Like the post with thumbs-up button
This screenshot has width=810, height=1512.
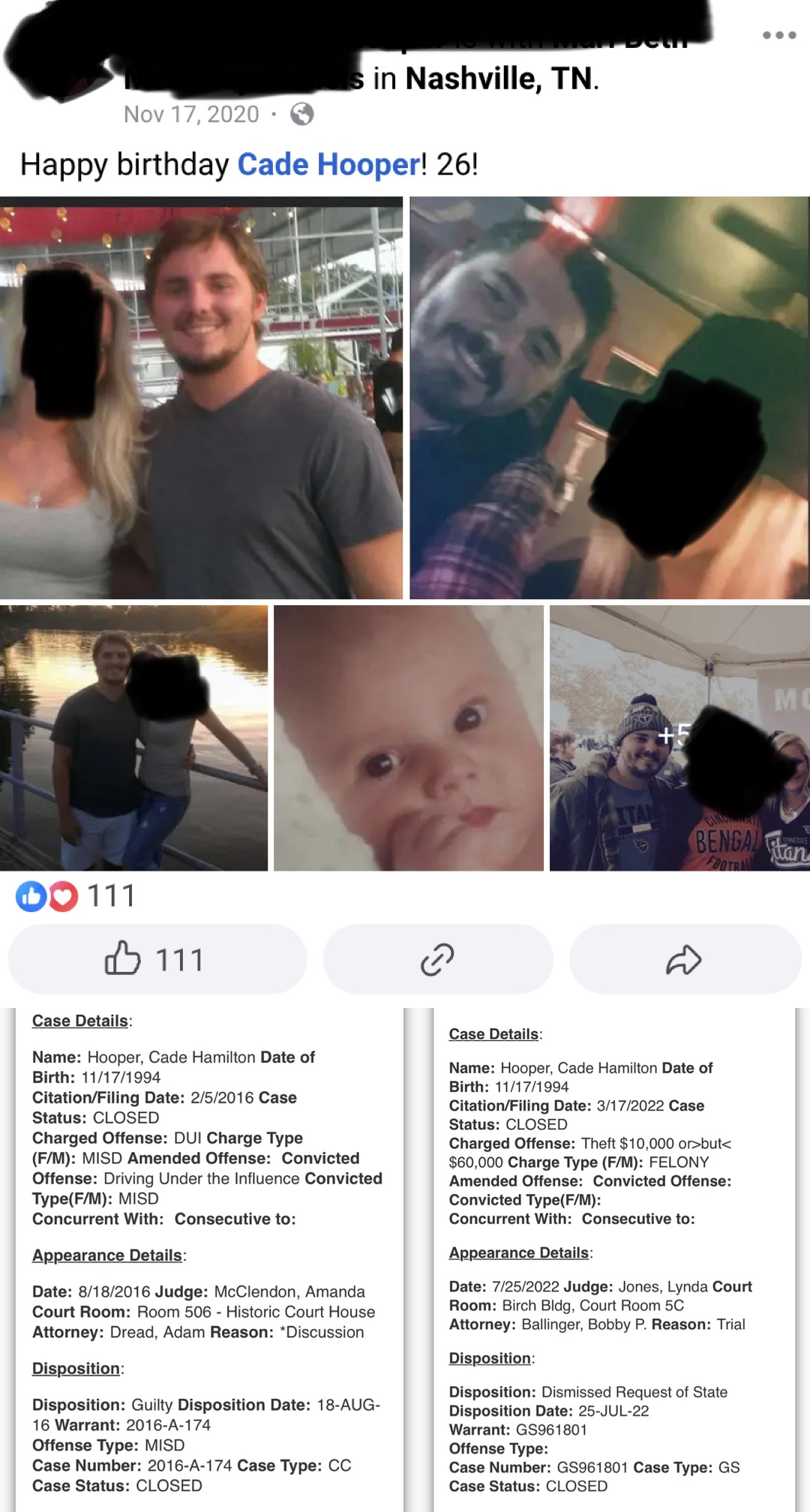coord(157,959)
